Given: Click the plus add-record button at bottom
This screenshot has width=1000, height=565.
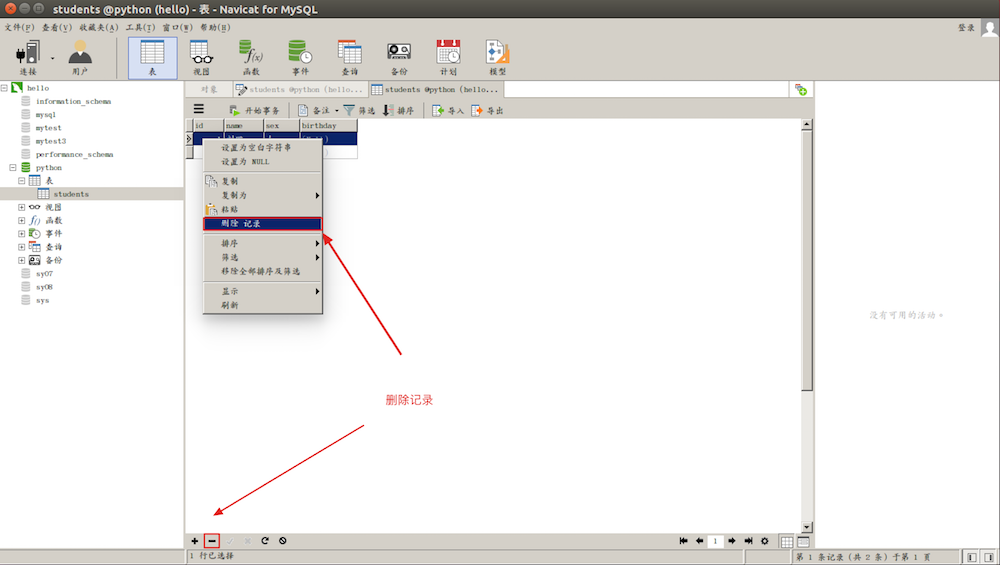Looking at the screenshot, I should pyautogui.click(x=194, y=541).
